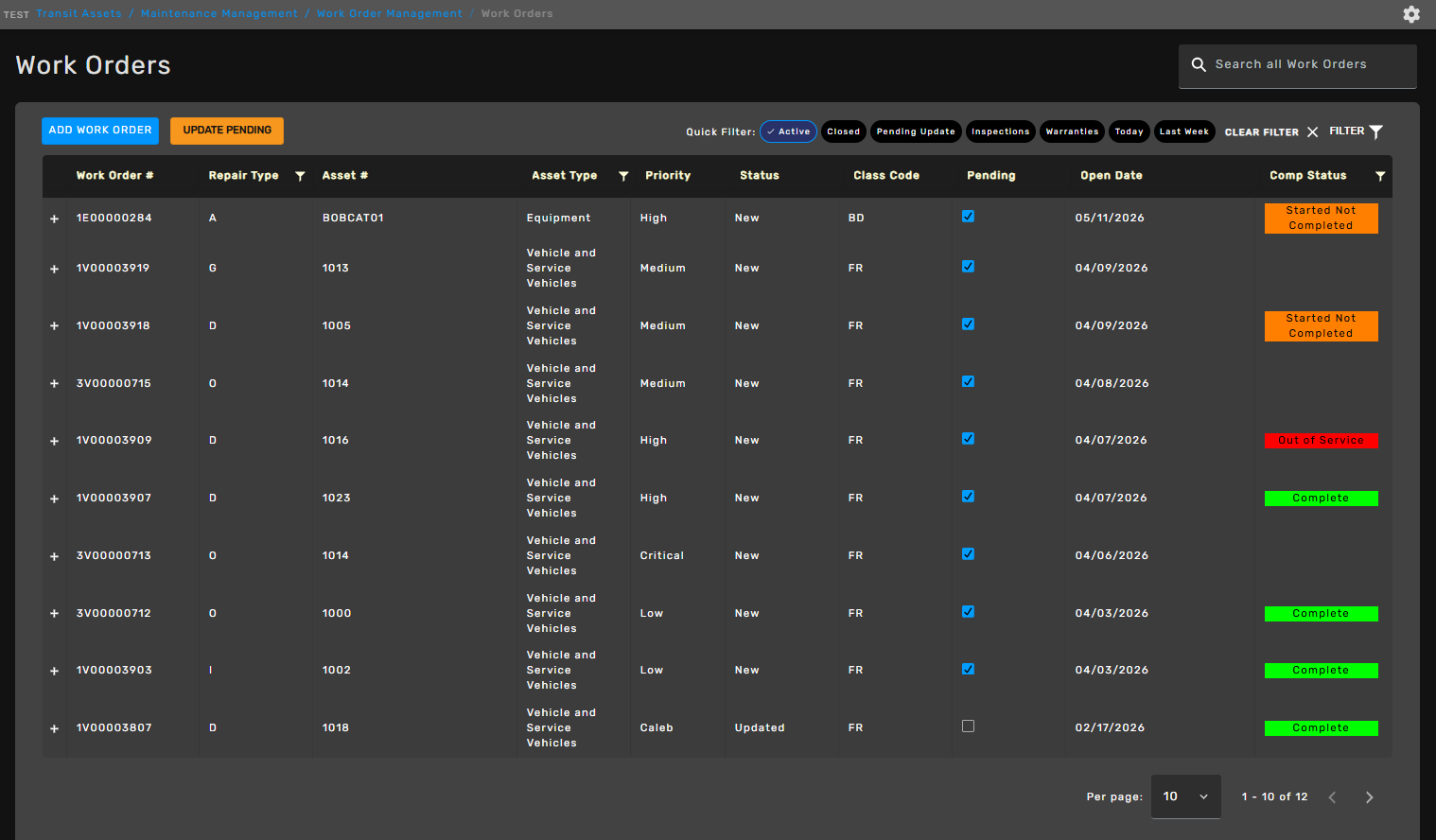The width and height of the screenshot is (1436, 840).
Task: Click the Clear Filter X icon
Action: 1312,132
